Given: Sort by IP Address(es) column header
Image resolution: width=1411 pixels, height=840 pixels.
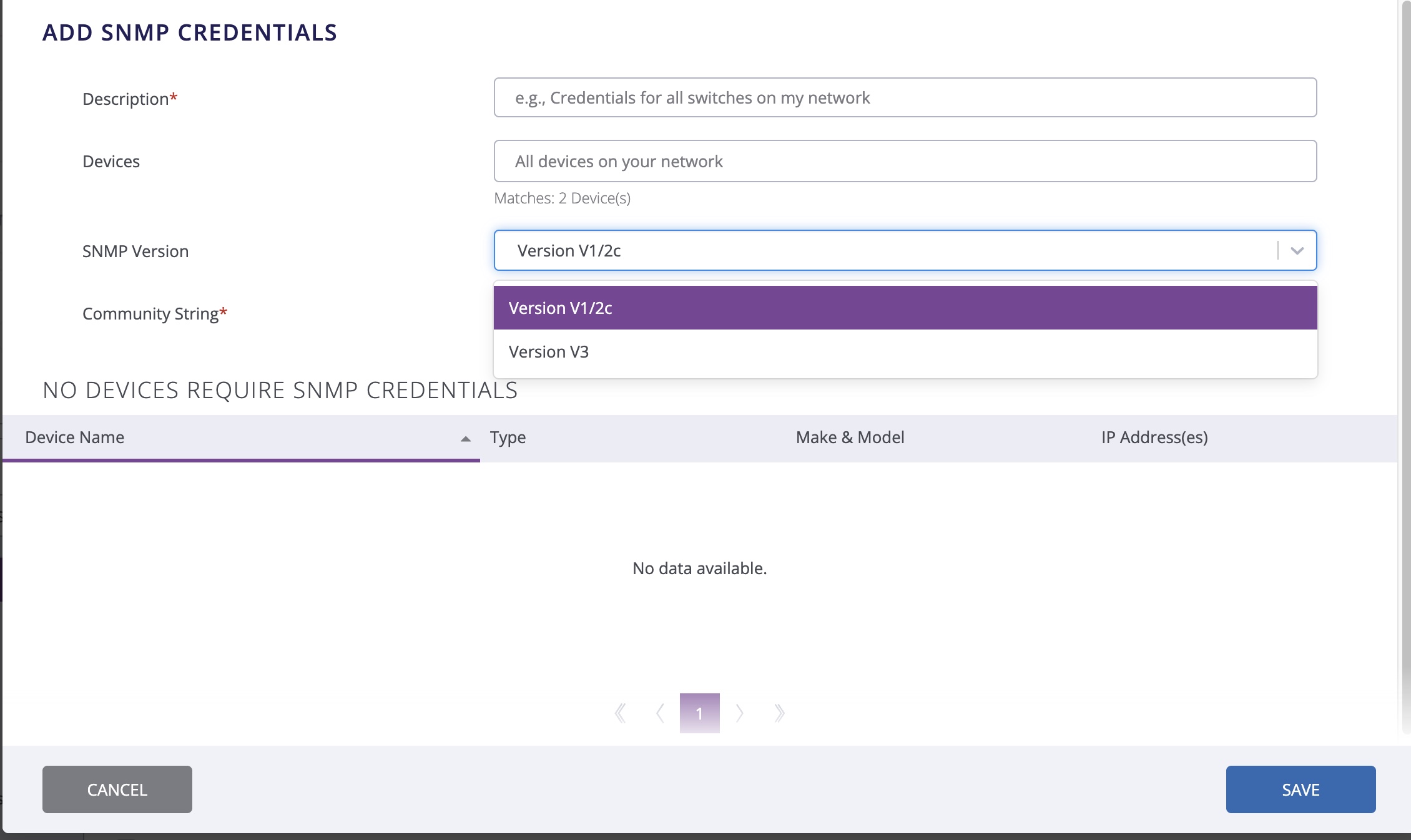Looking at the screenshot, I should [x=1154, y=437].
